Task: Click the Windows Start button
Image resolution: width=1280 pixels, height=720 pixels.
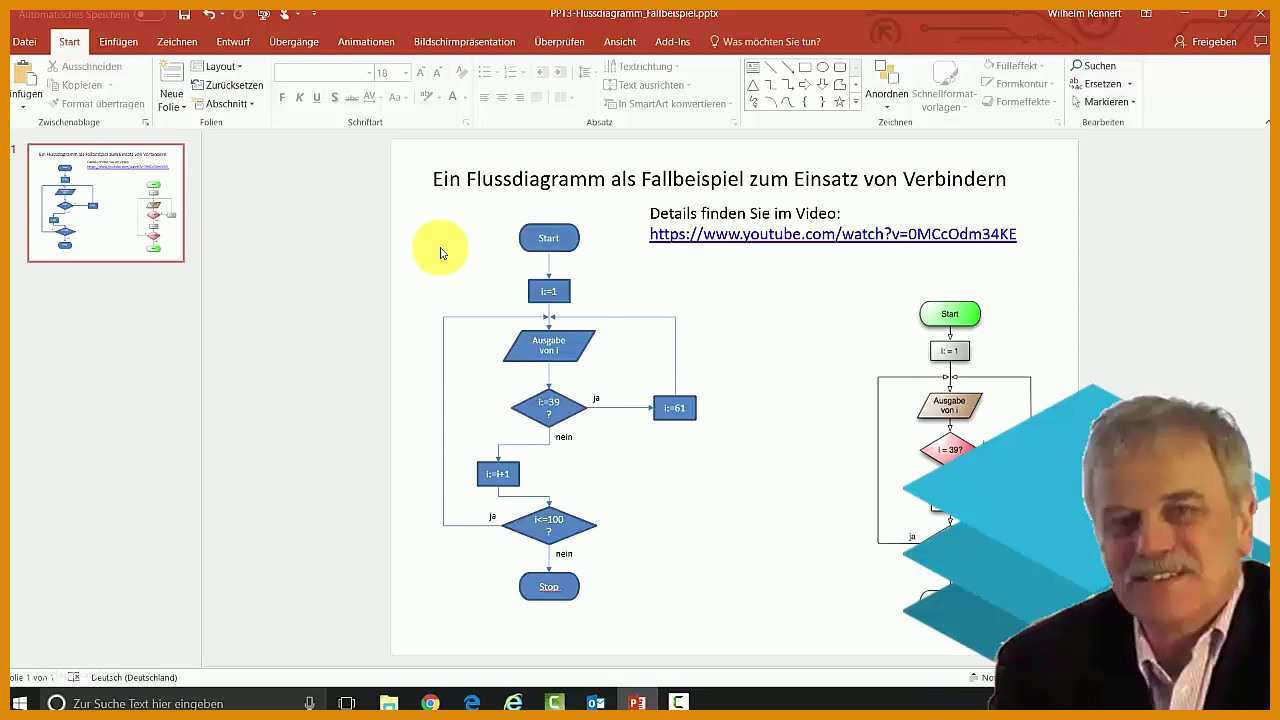Action: click(x=20, y=703)
